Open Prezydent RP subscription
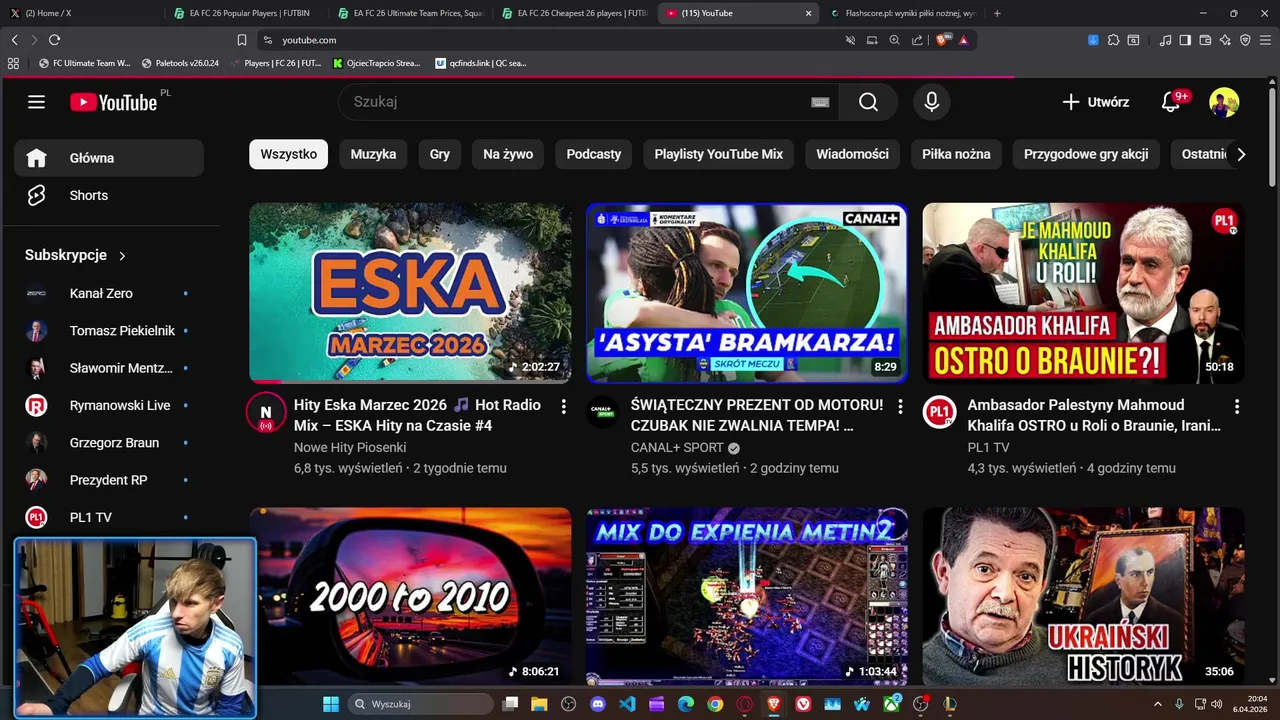This screenshot has width=1280, height=720. click(x=107, y=480)
